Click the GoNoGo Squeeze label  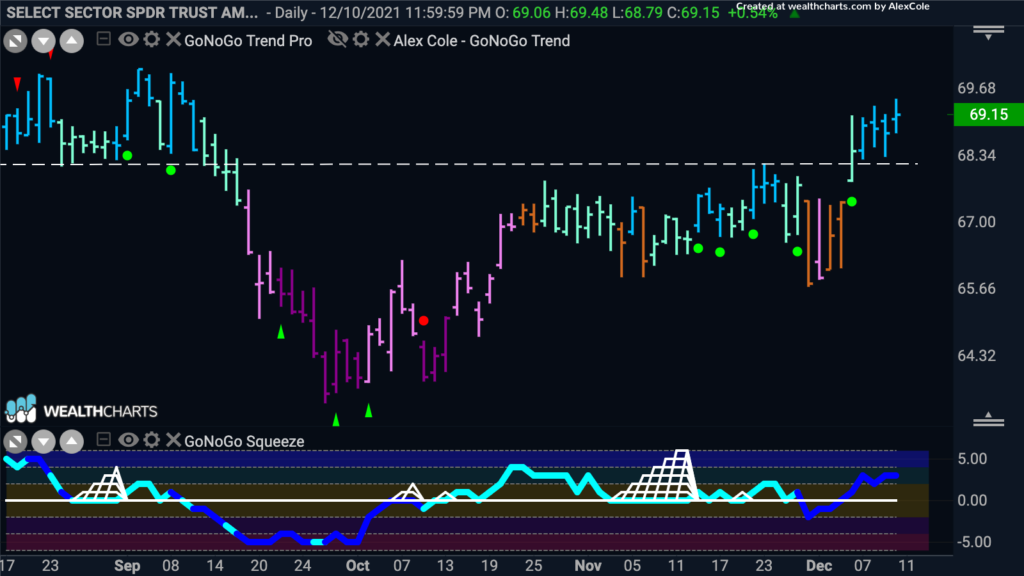(244, 441)
